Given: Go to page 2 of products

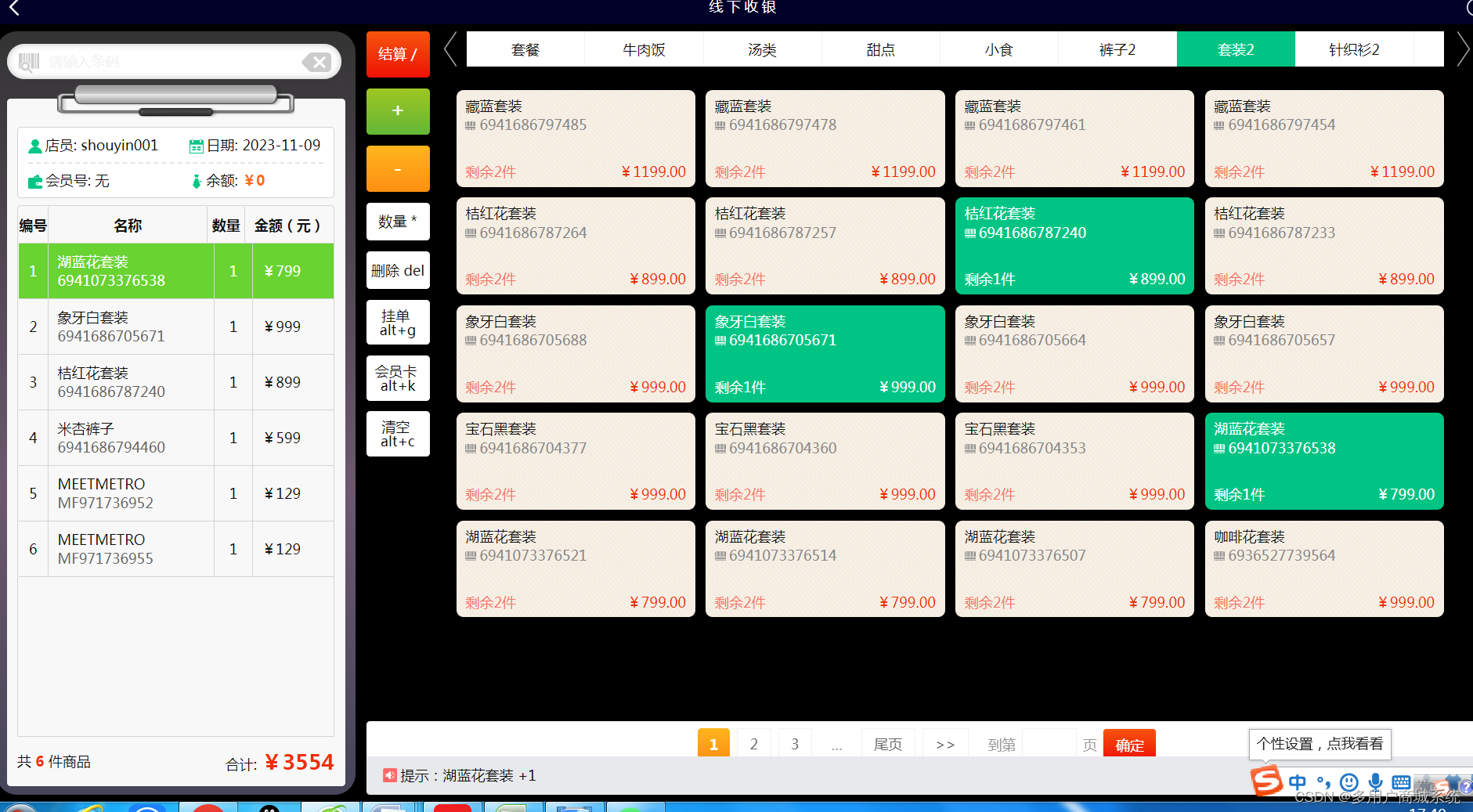Looking at the screenshot, I should point(754,744).
